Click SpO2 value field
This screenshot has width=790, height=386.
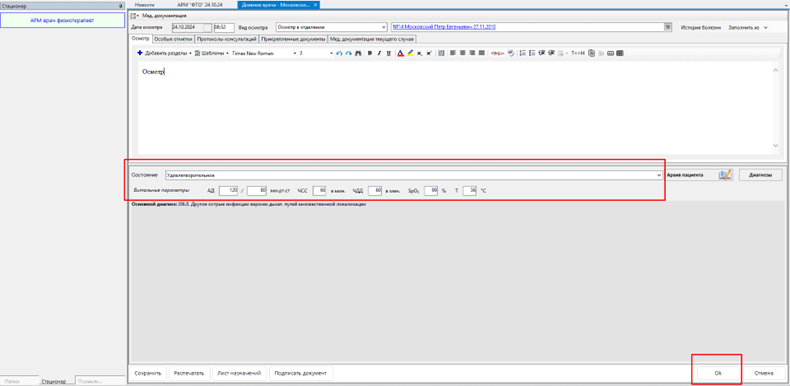point(431,191)
